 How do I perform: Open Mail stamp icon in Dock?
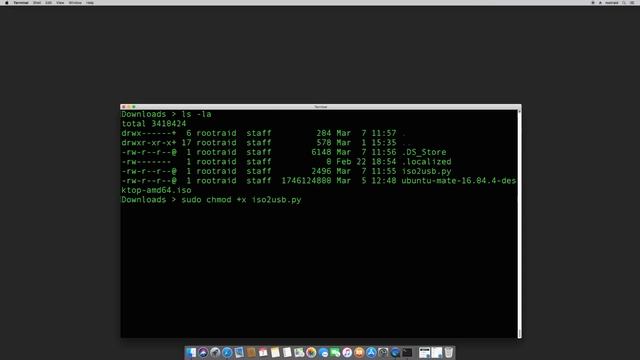239,352
